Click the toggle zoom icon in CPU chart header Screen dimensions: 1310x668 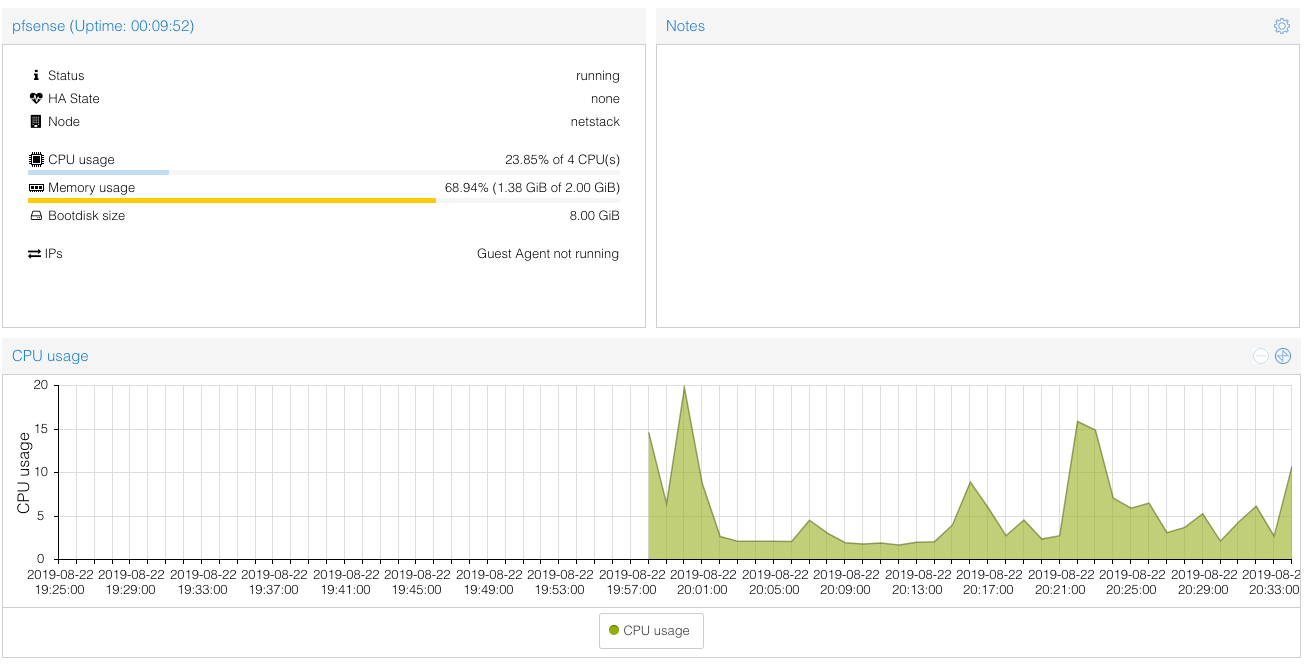[x=1283, y=356]
